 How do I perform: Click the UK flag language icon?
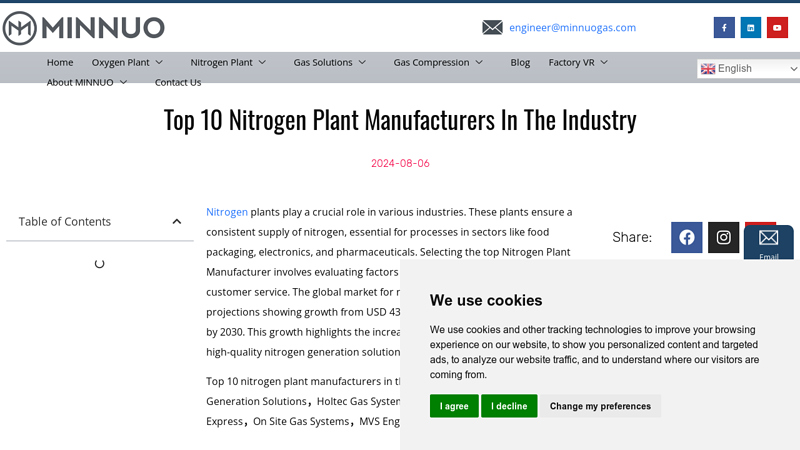pos(708,69)
